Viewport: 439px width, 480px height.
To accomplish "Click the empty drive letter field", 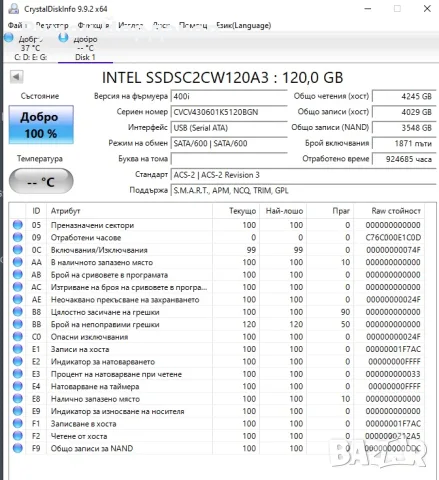I will point(229,159).
